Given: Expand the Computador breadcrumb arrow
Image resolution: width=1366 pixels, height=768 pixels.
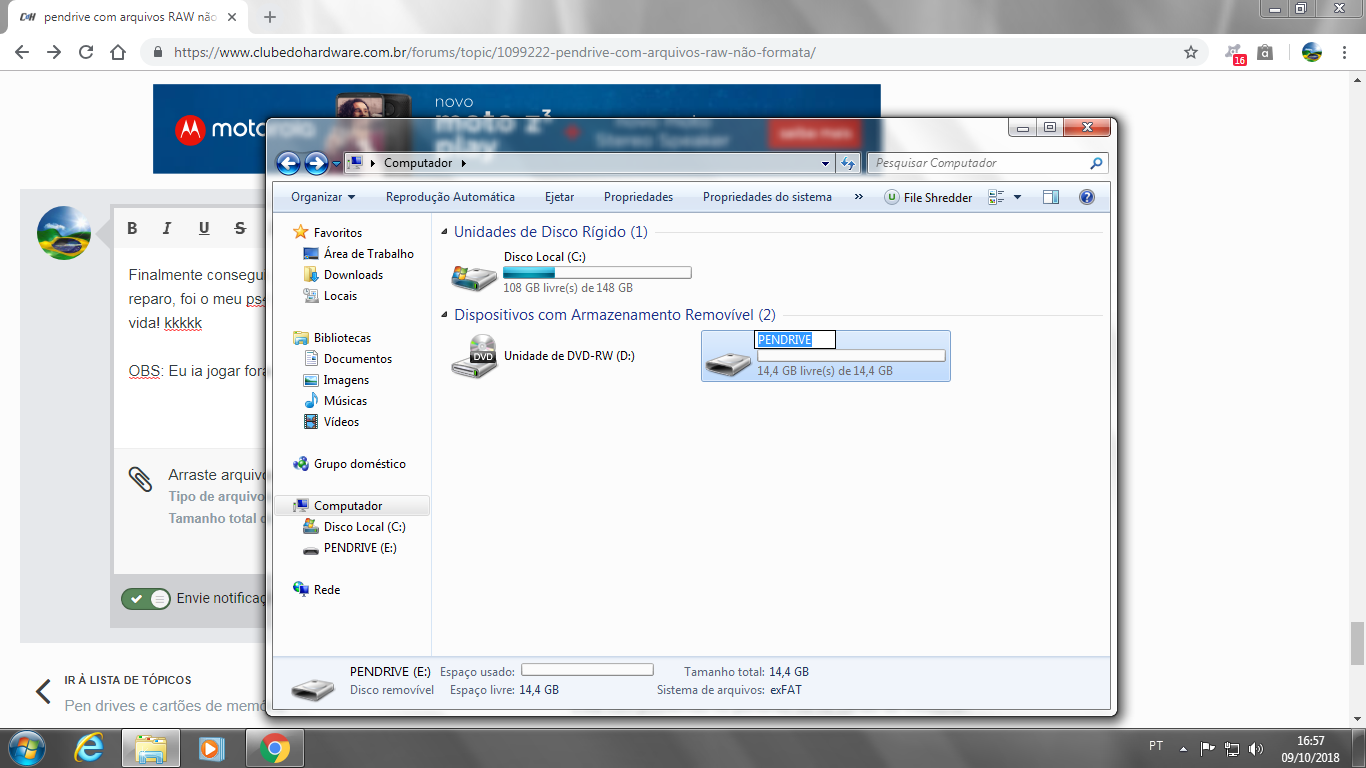Looking at the screenshot, I should pos(464,163).
